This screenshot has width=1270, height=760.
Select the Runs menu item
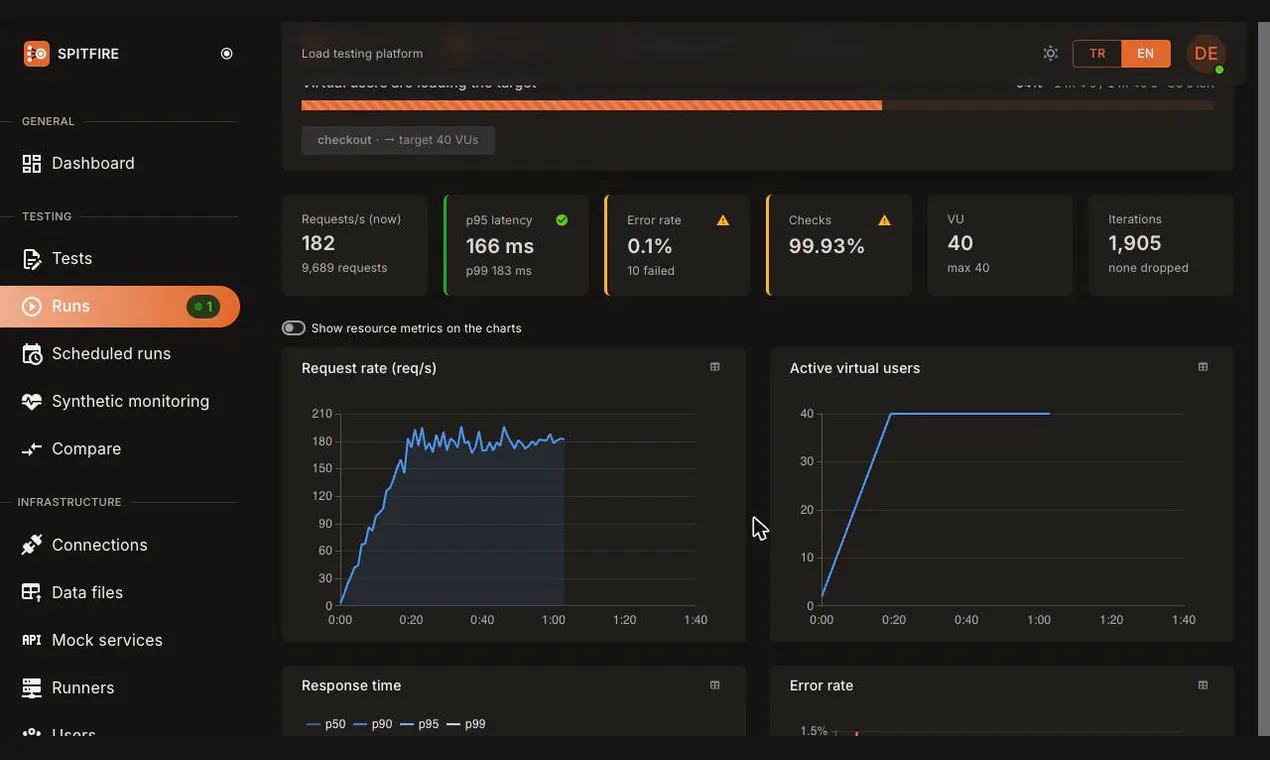click(x=120, y=306)
